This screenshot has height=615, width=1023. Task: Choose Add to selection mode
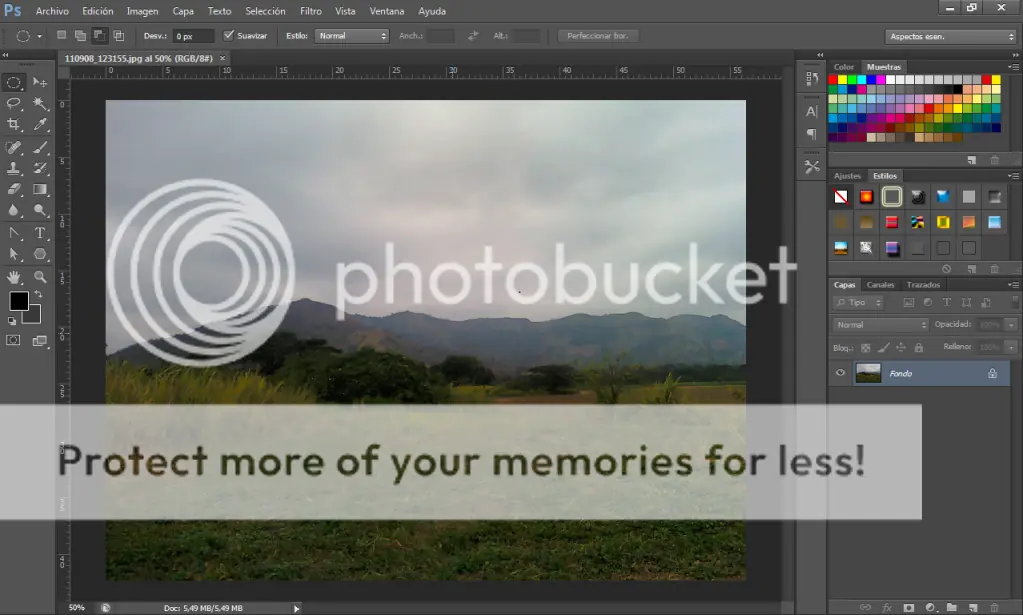point(80,35)
